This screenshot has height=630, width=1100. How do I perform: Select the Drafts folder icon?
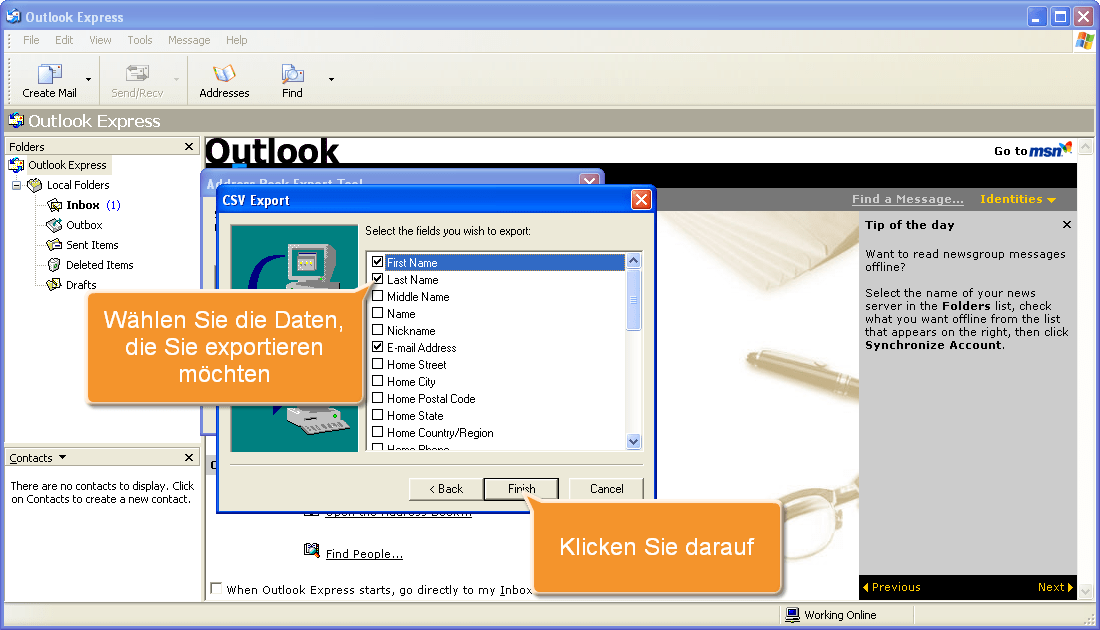coord(54,285)
